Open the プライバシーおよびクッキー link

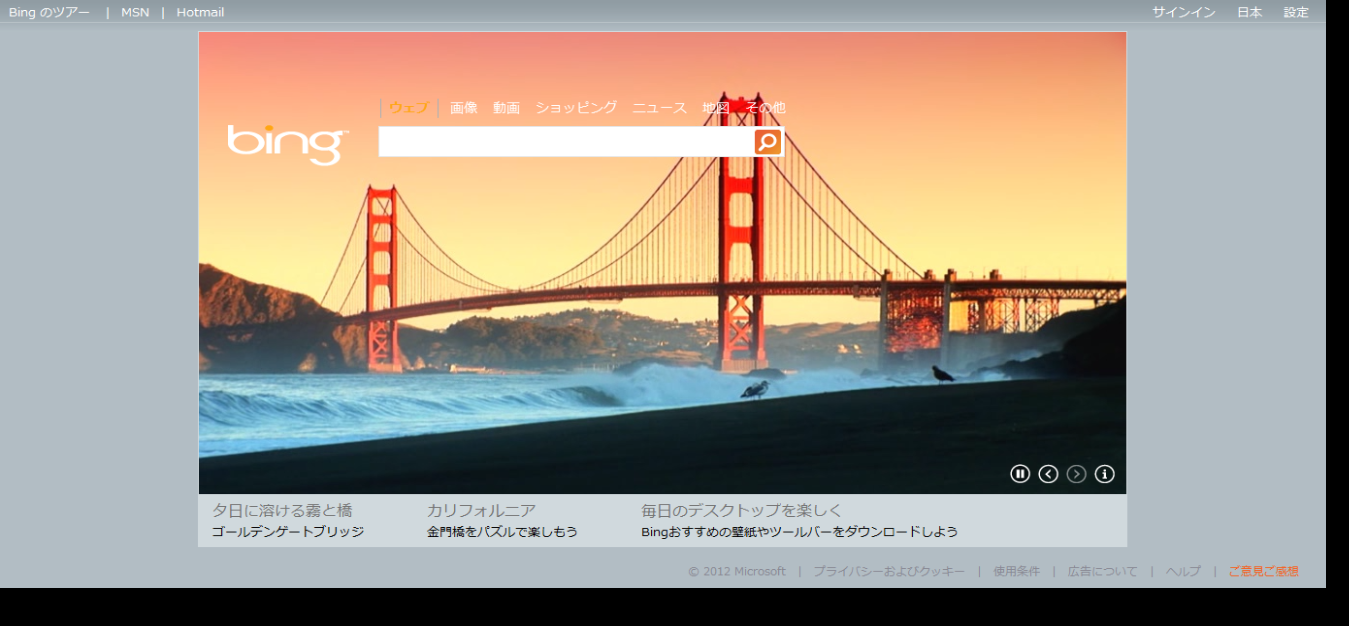pyautogui.click(x=888, y=572)
